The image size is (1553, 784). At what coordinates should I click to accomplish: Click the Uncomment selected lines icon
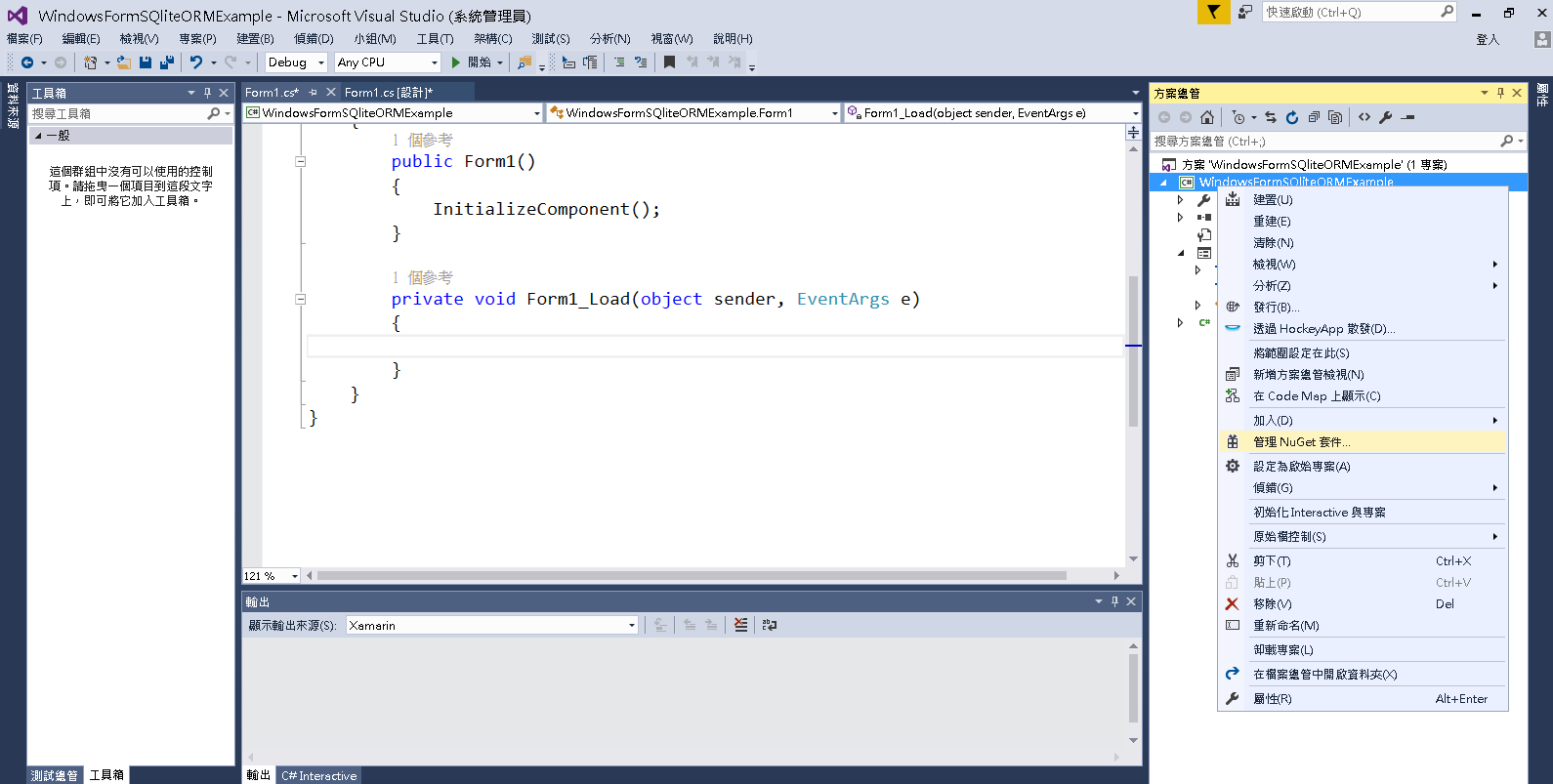pyautogui.click(x=641, y=62)
